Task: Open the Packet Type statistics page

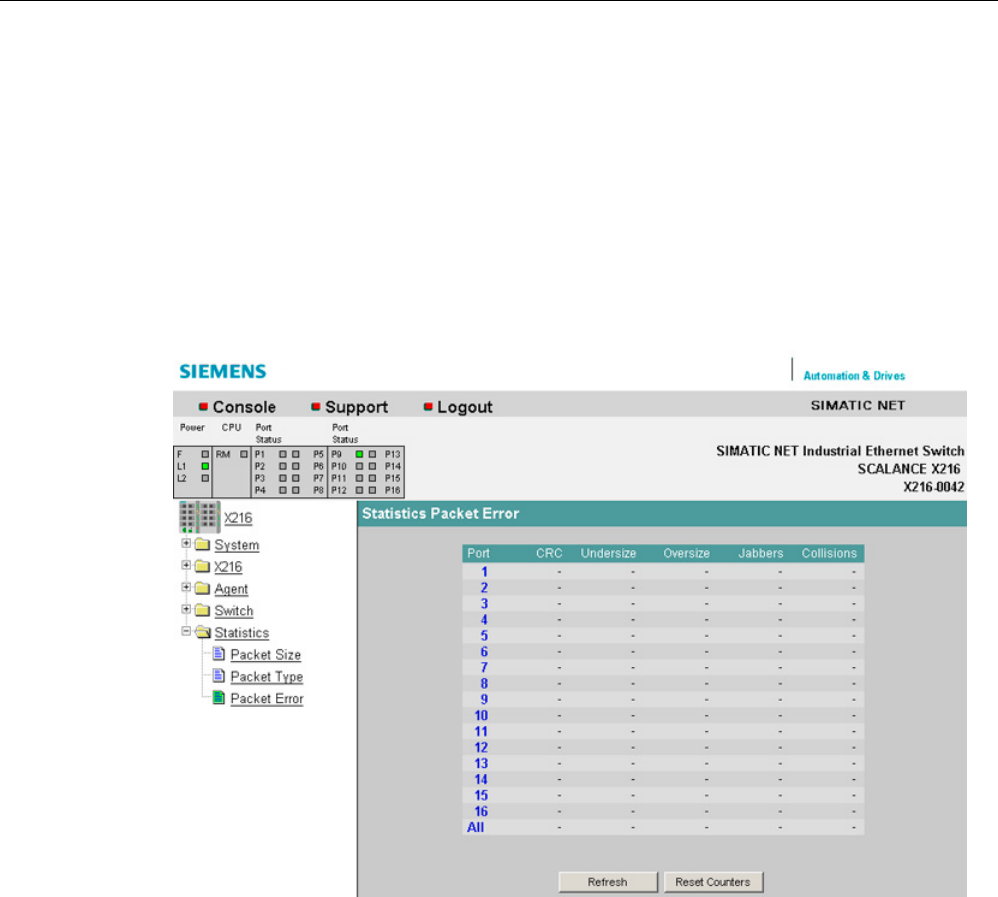Action: pyautogui.click(x=267, y=677)
